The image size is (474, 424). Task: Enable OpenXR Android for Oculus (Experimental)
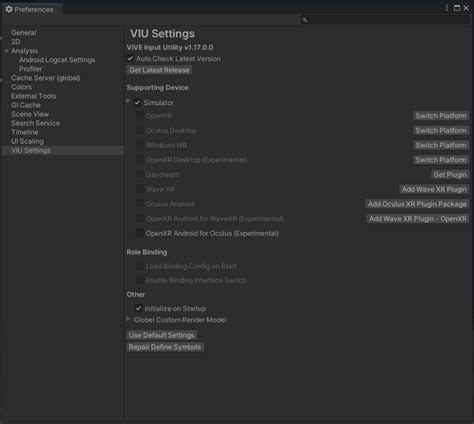(140, 233)
